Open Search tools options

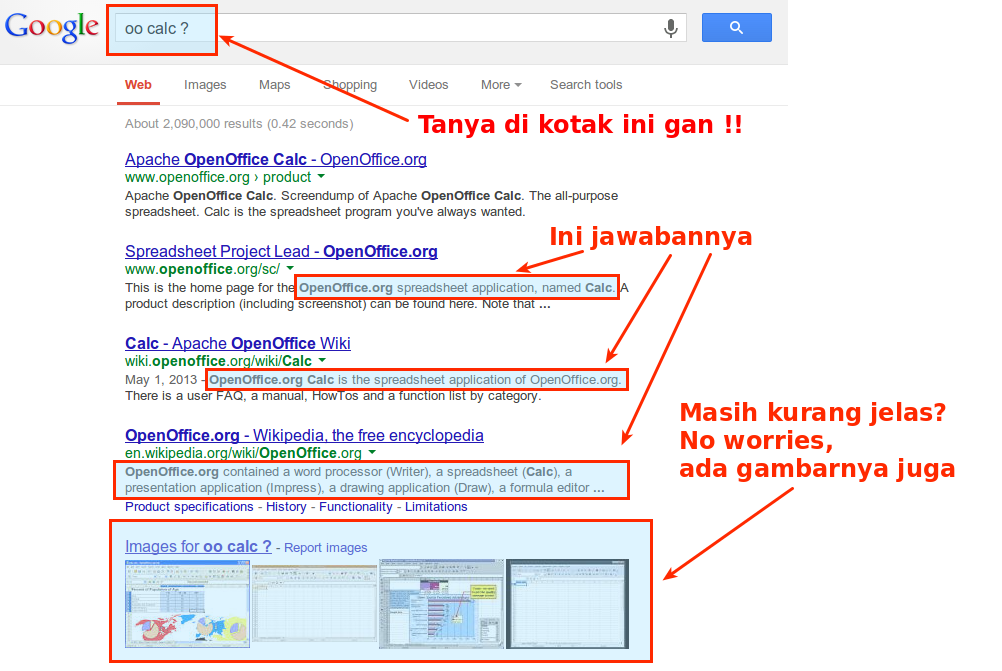(586, 85)
